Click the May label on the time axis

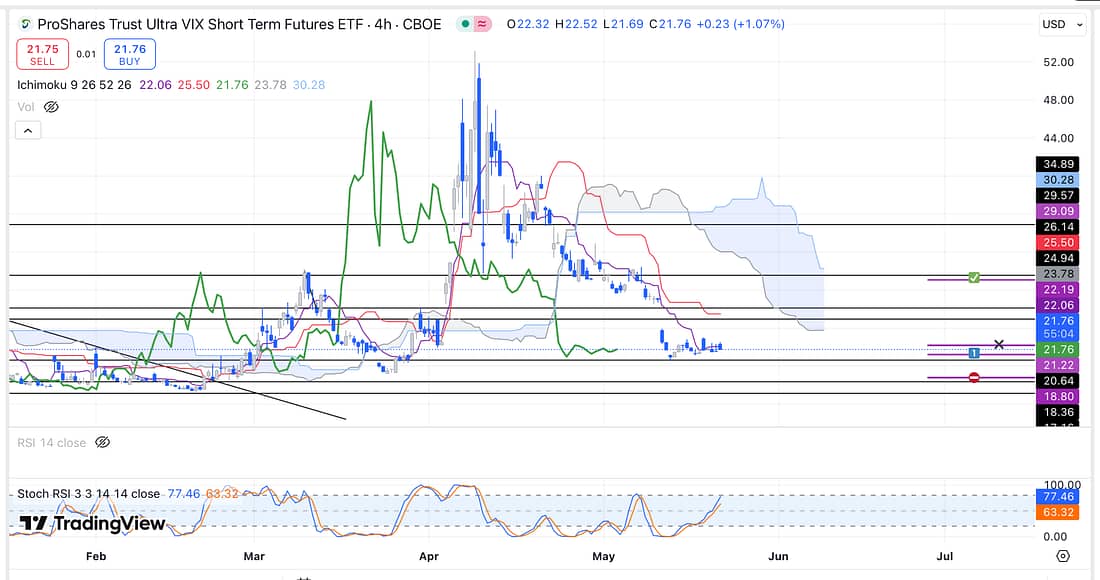(x=603, y=556)
